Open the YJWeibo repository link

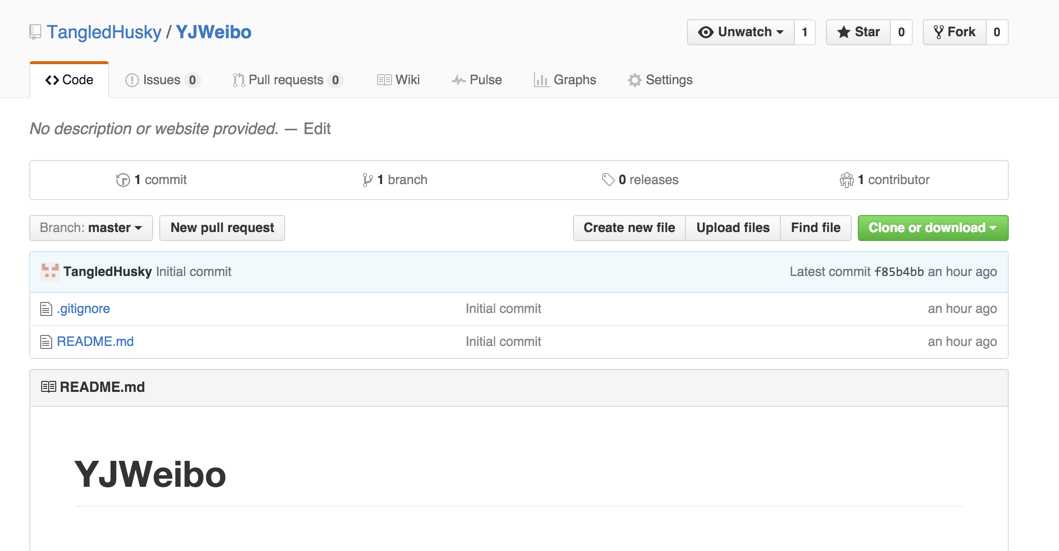point(213,32)
